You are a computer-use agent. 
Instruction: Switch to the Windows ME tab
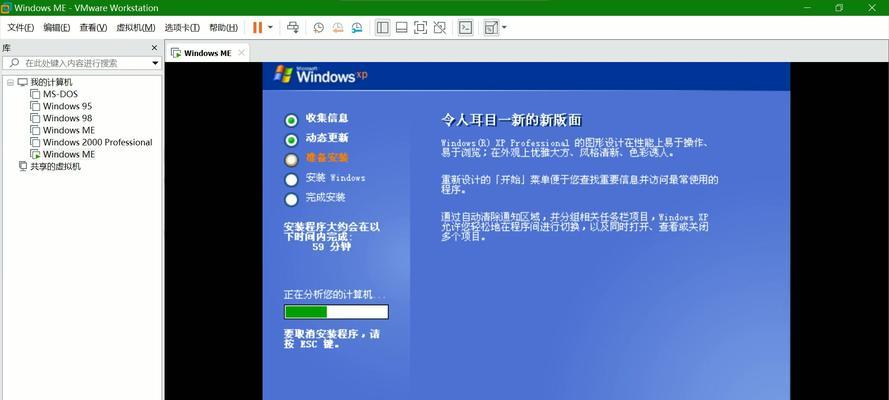[207, 53]
